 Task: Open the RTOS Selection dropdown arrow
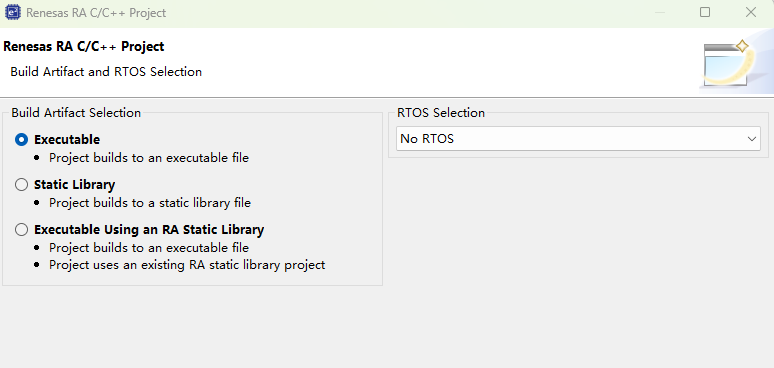(752, 139)
